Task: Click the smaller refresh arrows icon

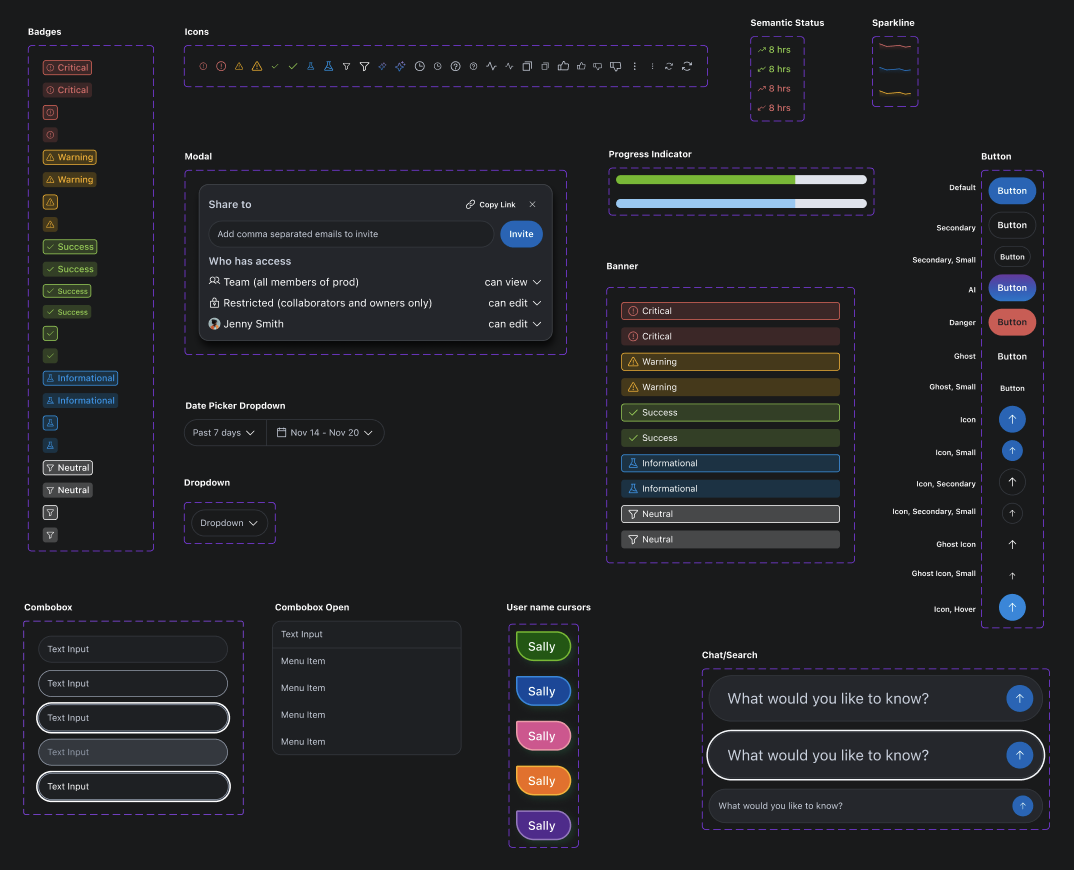Action: 669,66
